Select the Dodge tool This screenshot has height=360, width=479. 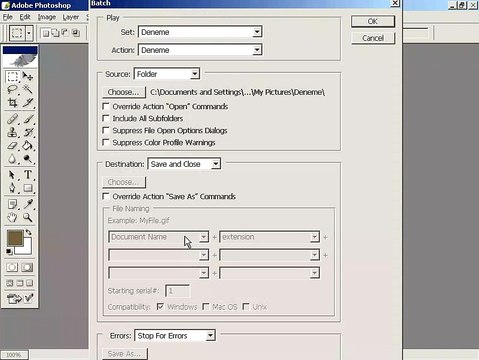[28, 159]
